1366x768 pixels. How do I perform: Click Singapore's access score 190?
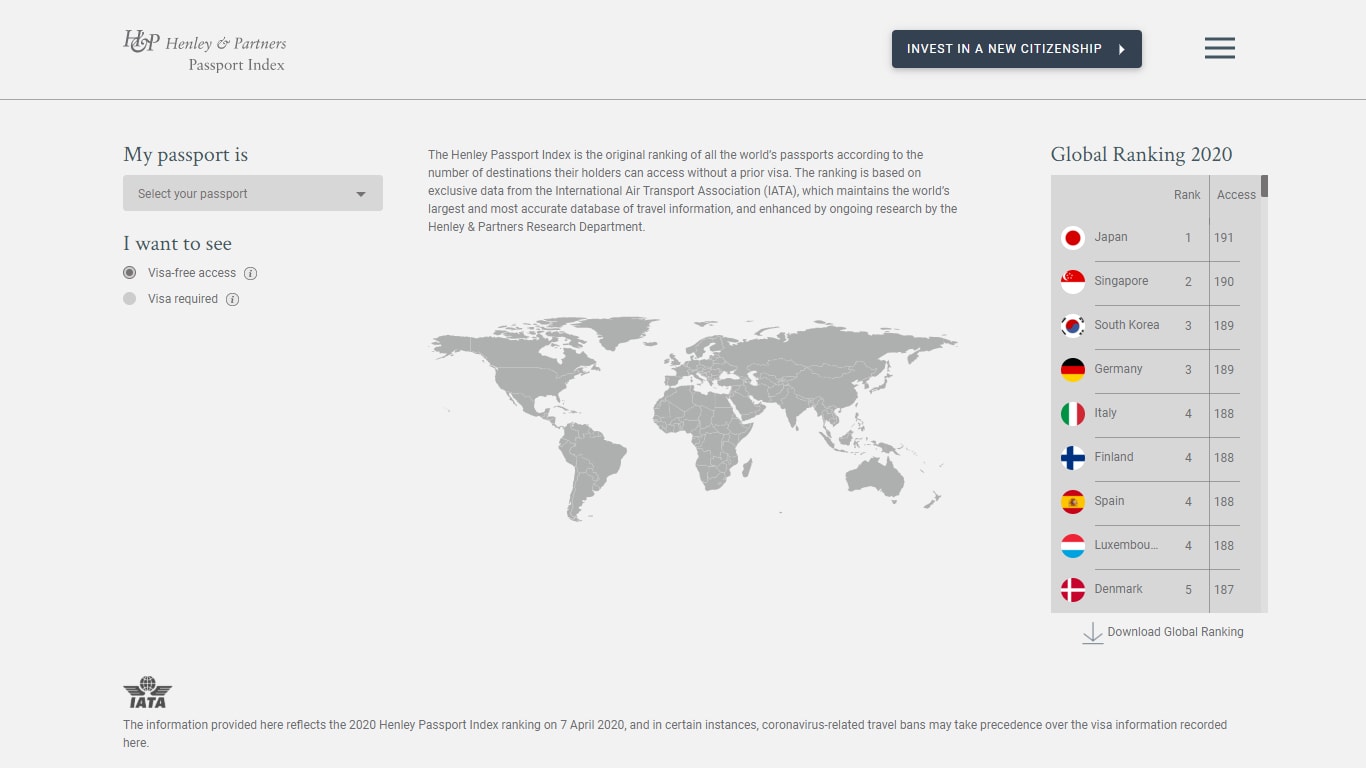1224,282
